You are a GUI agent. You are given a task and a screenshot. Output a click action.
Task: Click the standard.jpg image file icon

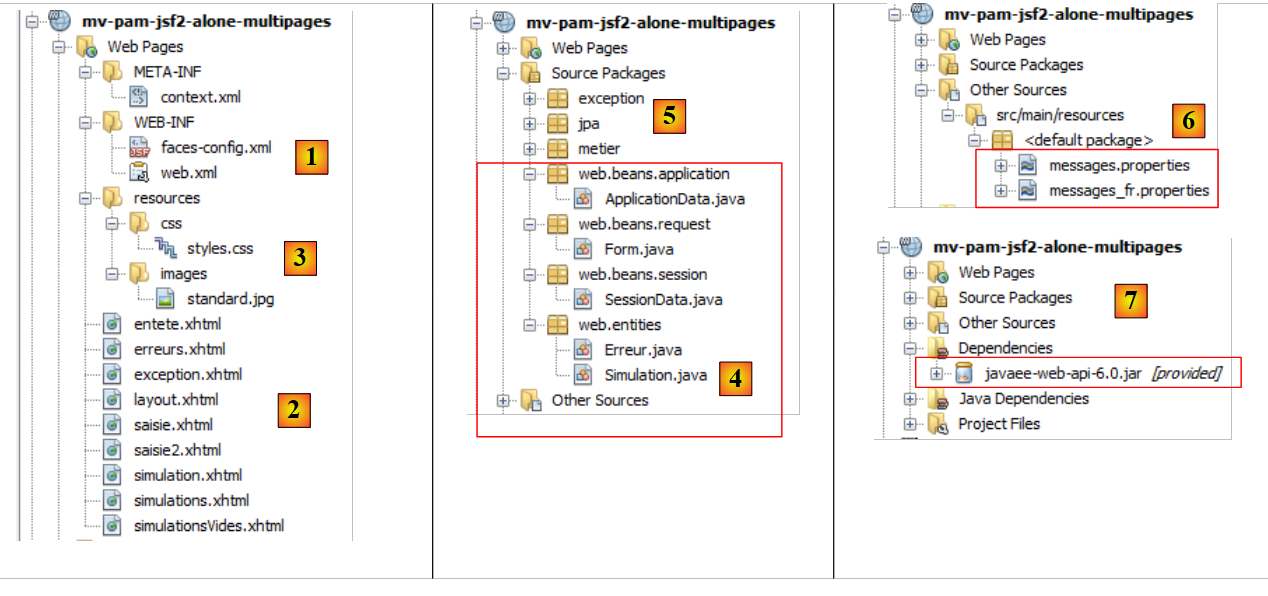[x=165, y=299]
